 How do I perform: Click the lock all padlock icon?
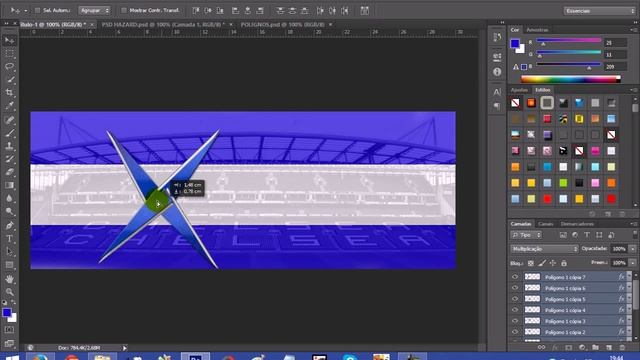click(564, 263)
